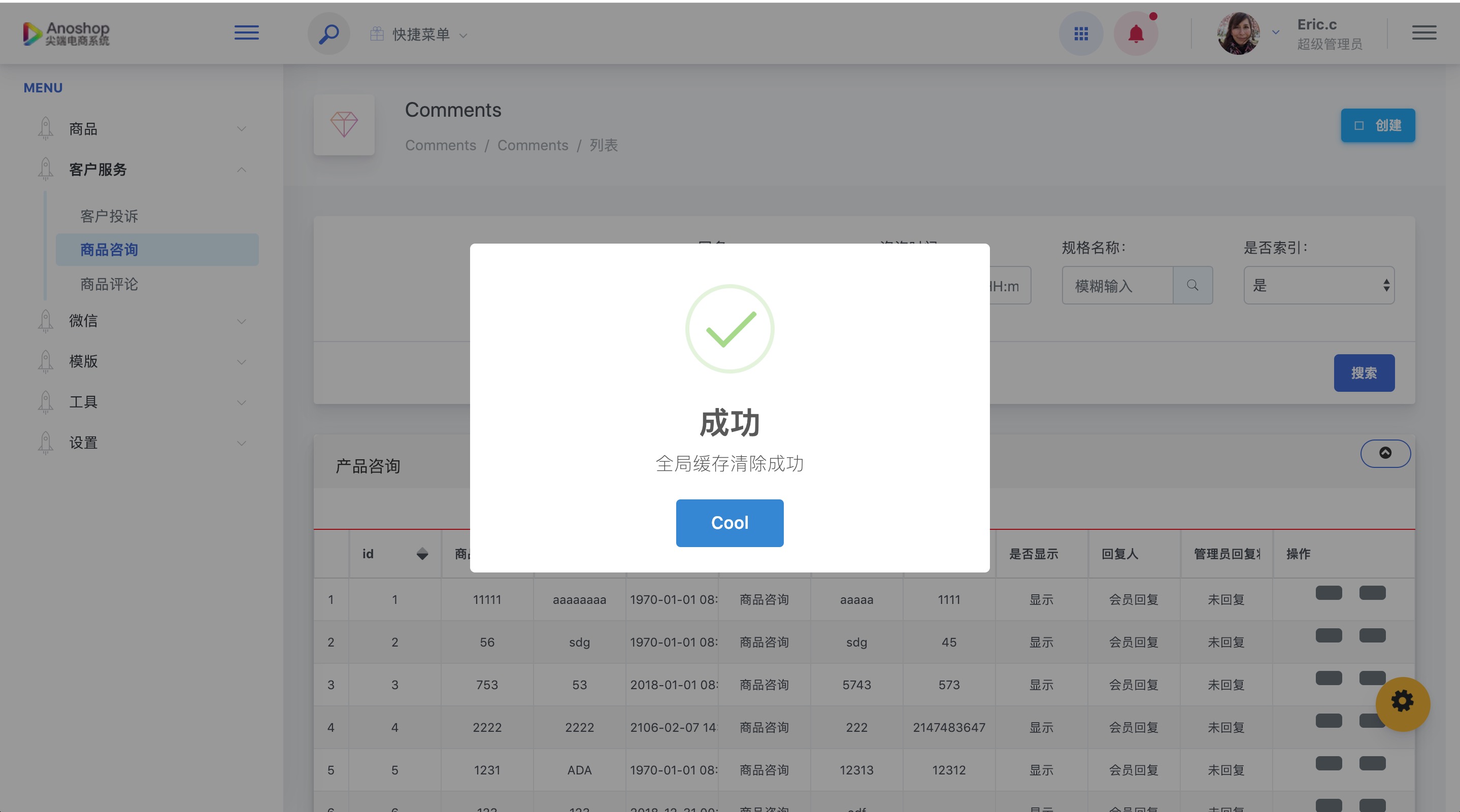The image size is (1460, 812).
Task: Expand the 快捷菜单 dropdown
Action: point(420,35)
